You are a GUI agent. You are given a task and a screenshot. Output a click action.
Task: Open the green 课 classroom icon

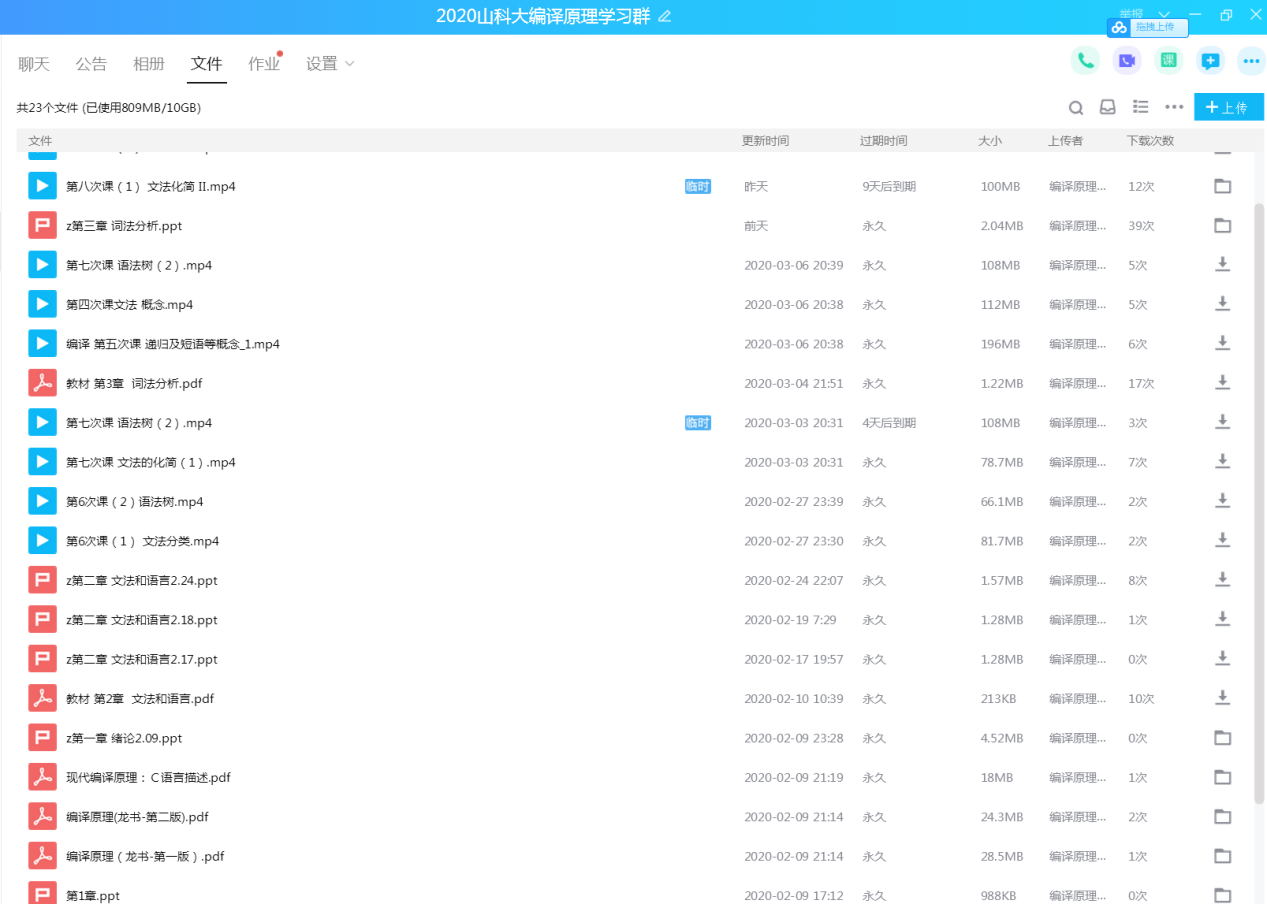point(1168,61)
